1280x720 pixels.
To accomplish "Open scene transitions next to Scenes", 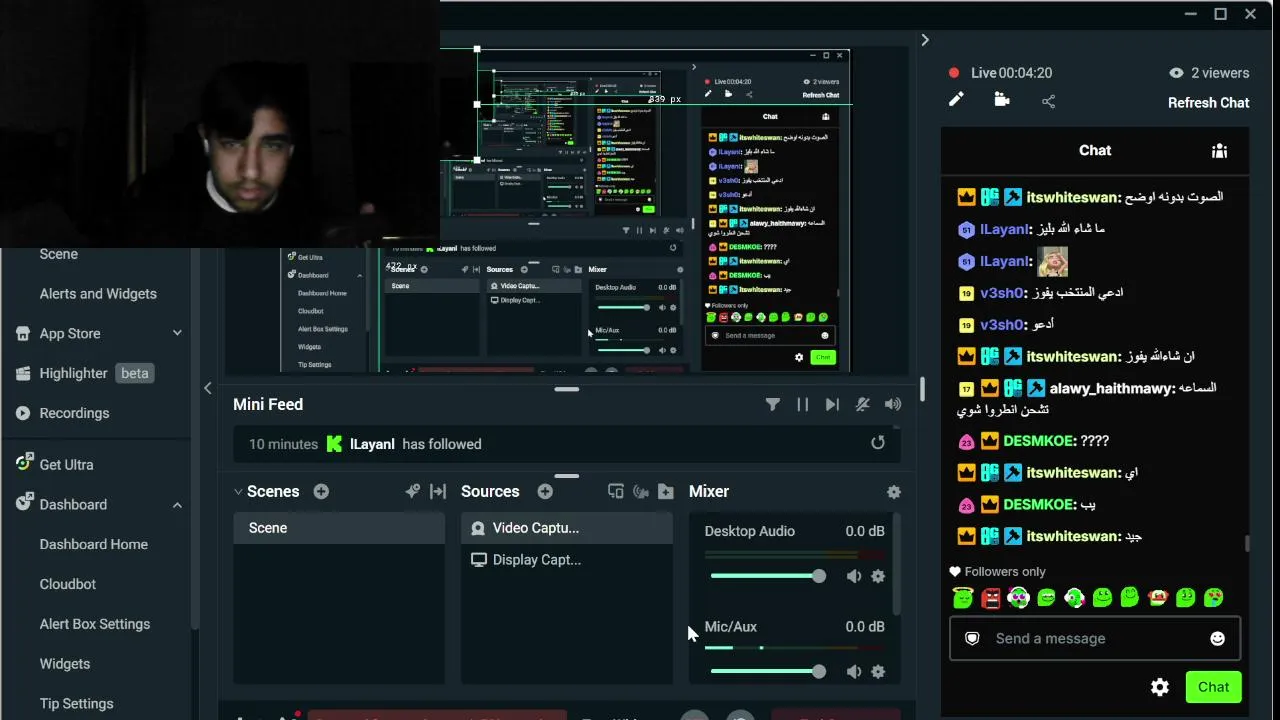I will (x=412, y=491).
